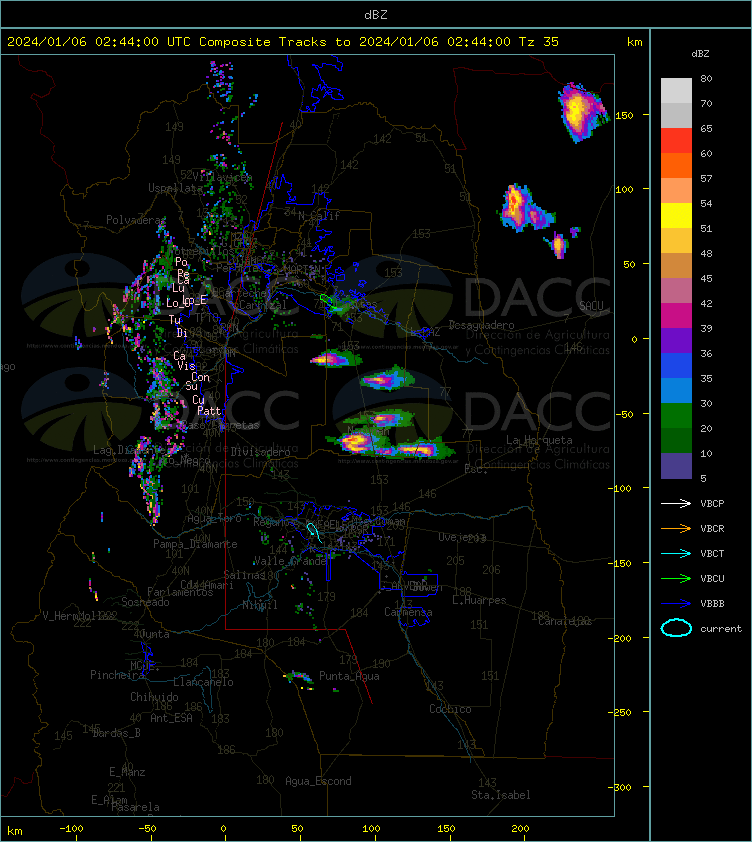Viewport: 752px width, 842px height.
Task: Click the 'dBZ' heading above the color scale
Action: coord(700,54)
